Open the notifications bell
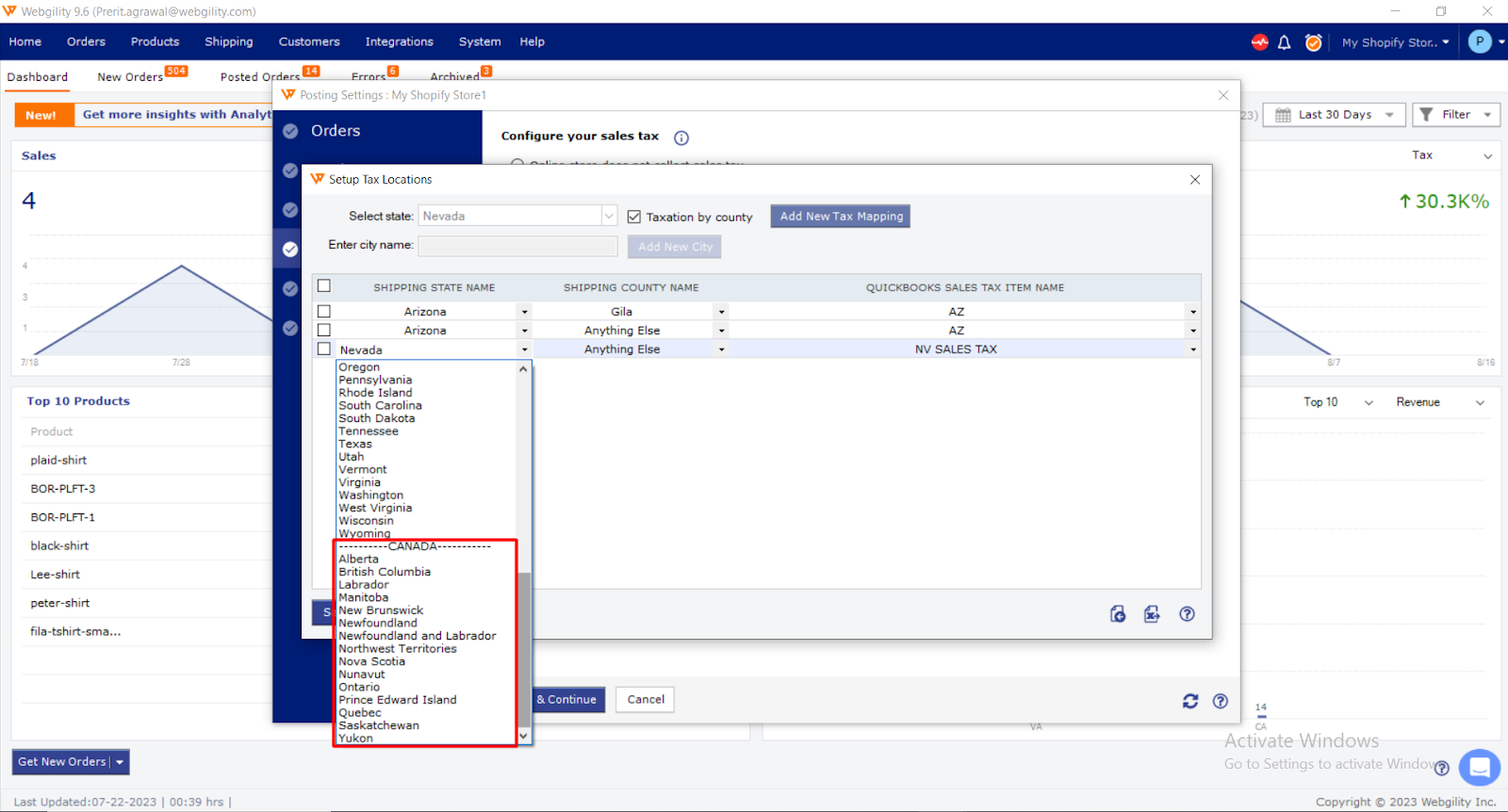 click(1284, 42)
